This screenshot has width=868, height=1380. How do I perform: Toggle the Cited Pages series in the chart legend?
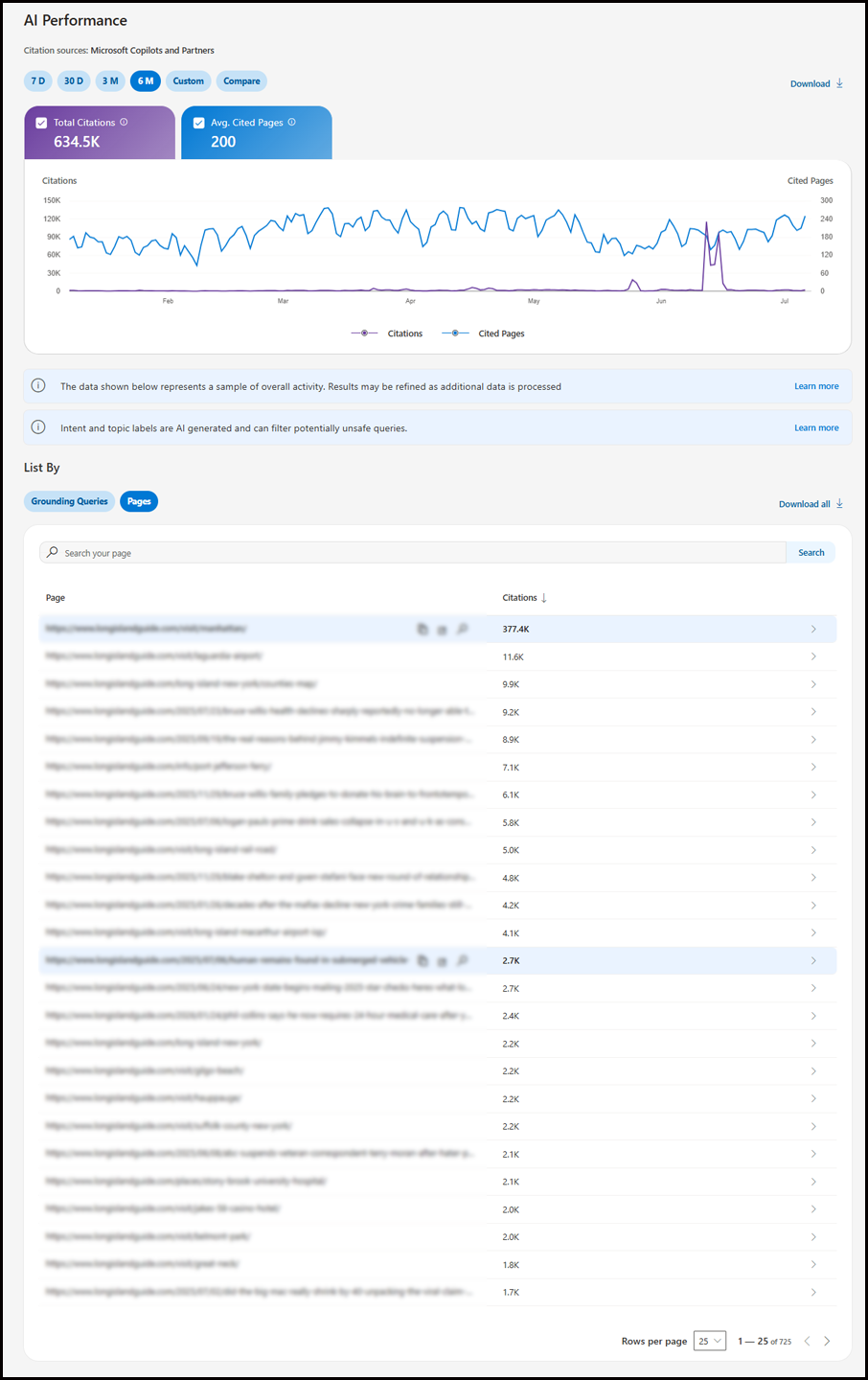tap(484, 333)
